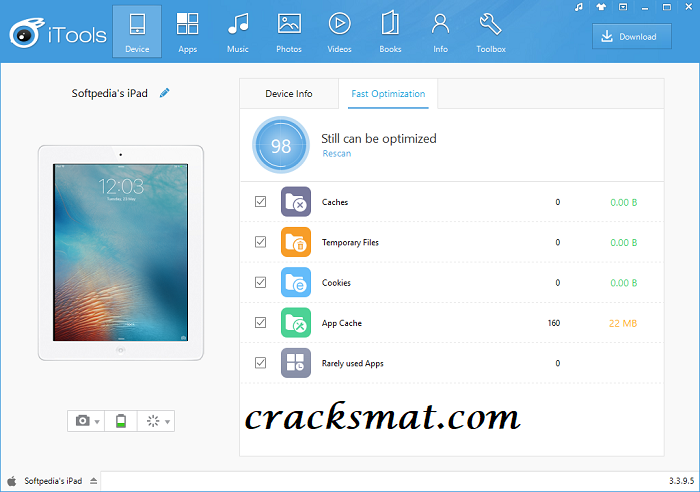Switch to the Device Info tab
This screenshot has height=492, width=700.
(289, 94)
